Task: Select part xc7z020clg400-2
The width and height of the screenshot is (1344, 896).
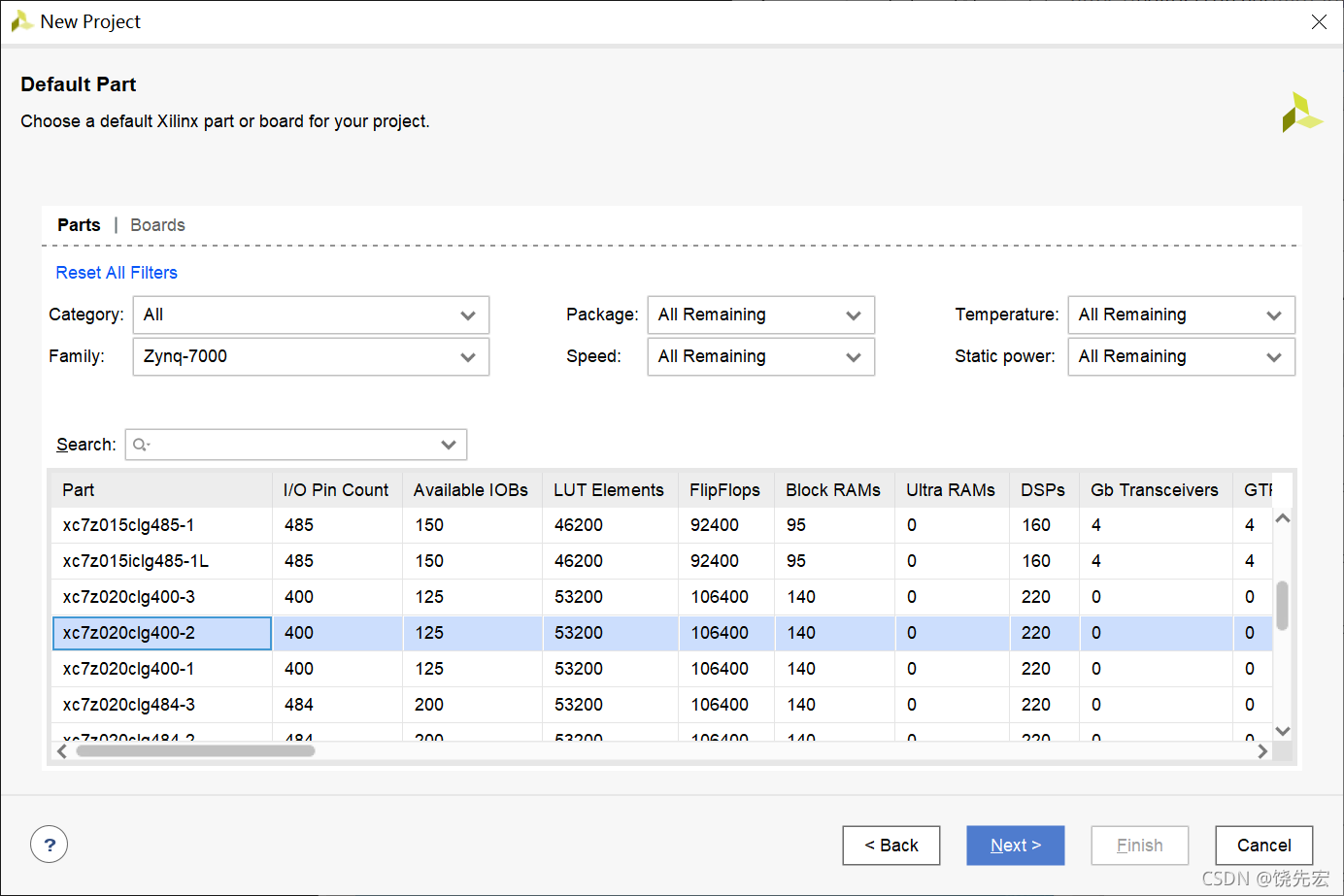Action: 162,633
